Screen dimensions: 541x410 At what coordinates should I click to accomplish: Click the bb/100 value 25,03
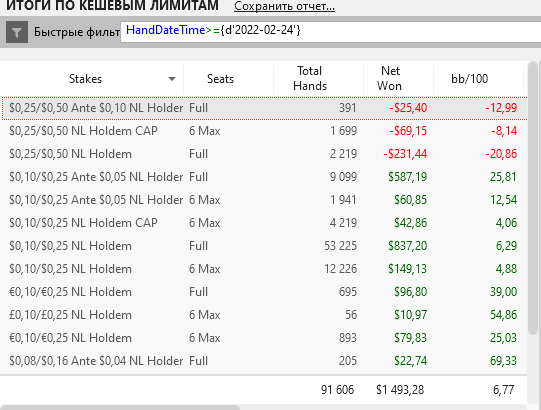[x=503, y=338]
